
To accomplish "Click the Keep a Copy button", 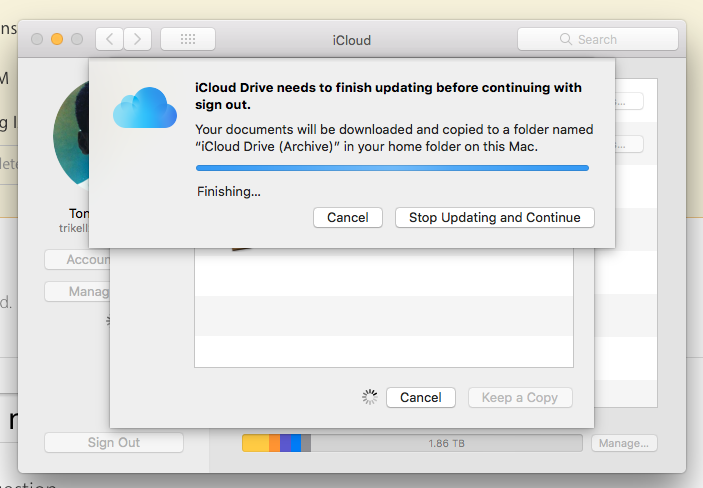I will 520,397.
